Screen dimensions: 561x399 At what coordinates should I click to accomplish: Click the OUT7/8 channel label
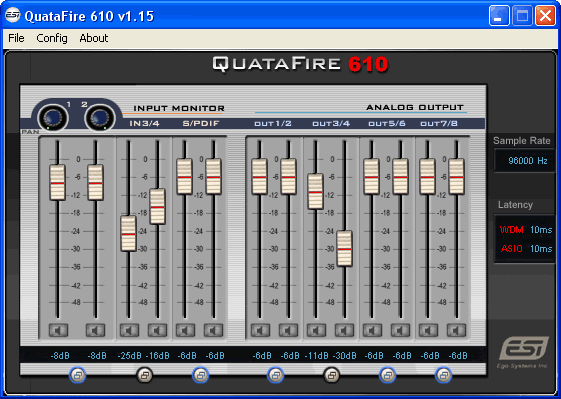(439, 123)
